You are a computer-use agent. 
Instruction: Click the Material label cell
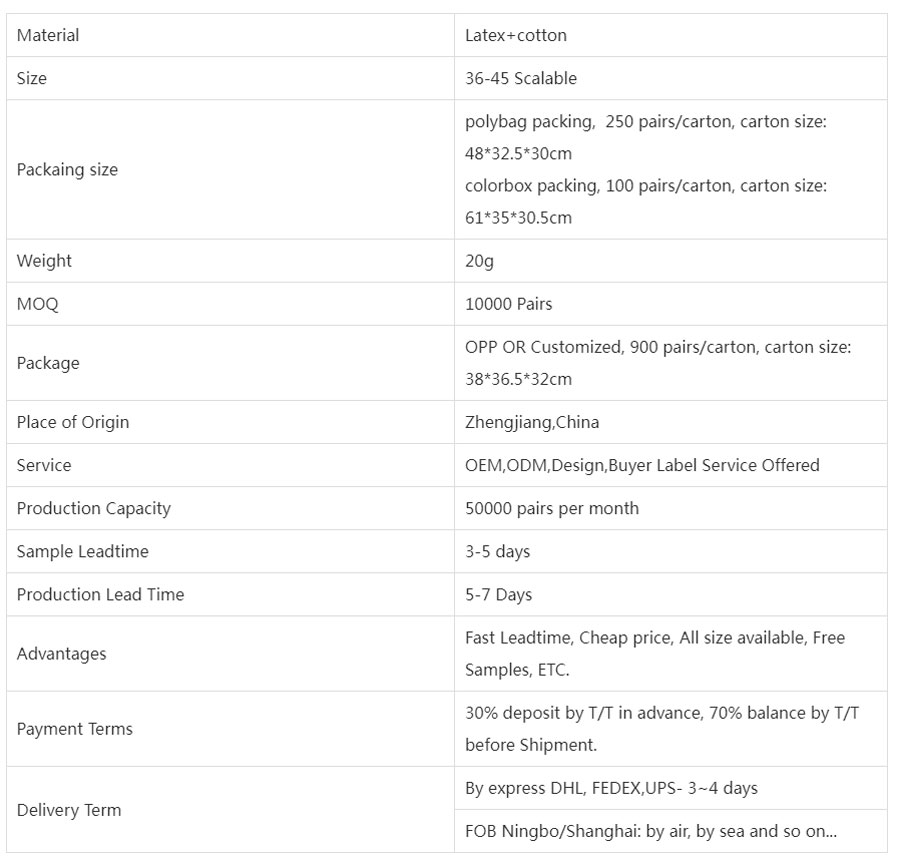point(48,35)
